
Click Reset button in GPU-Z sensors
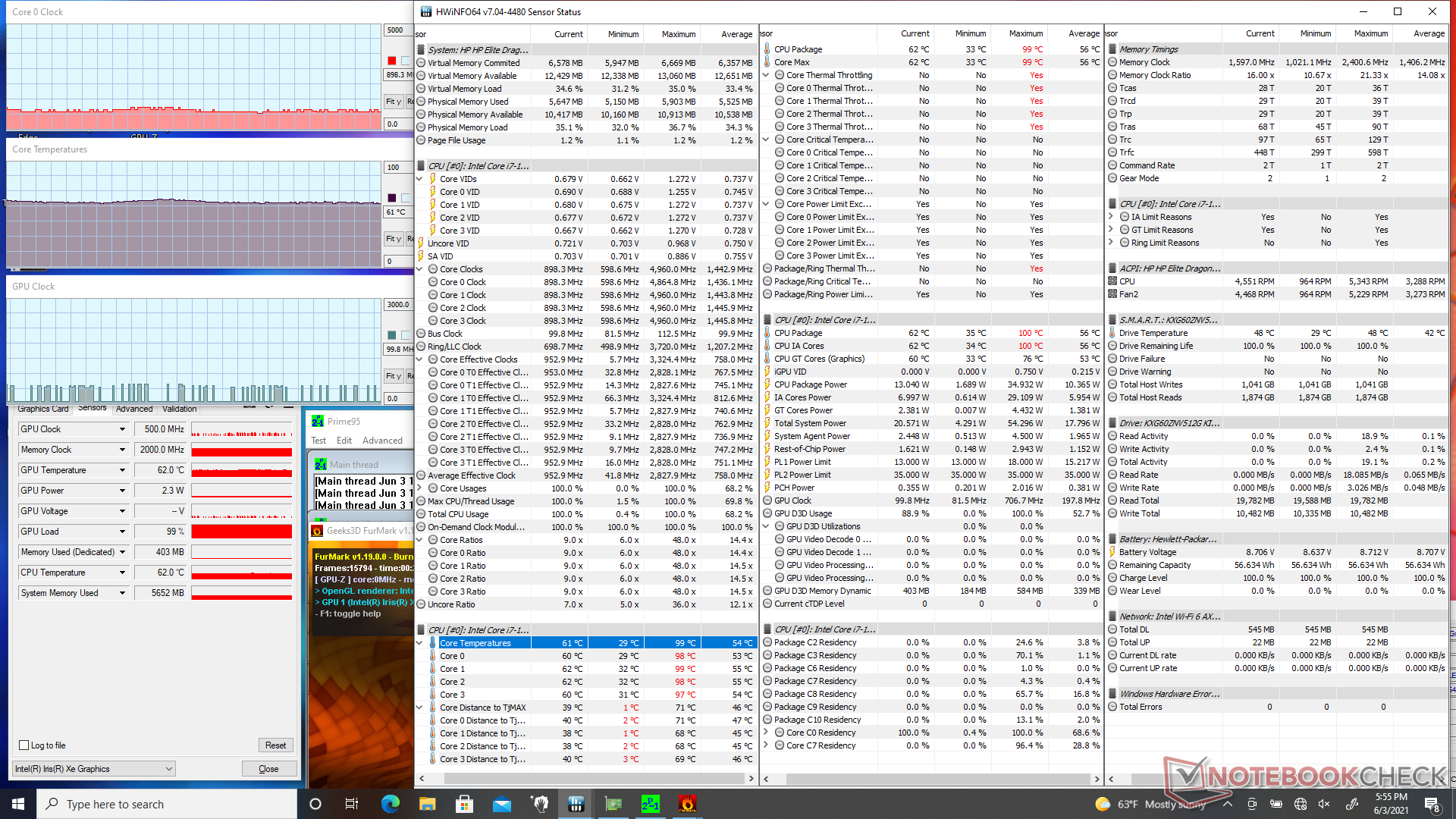(x=275, y=745)
